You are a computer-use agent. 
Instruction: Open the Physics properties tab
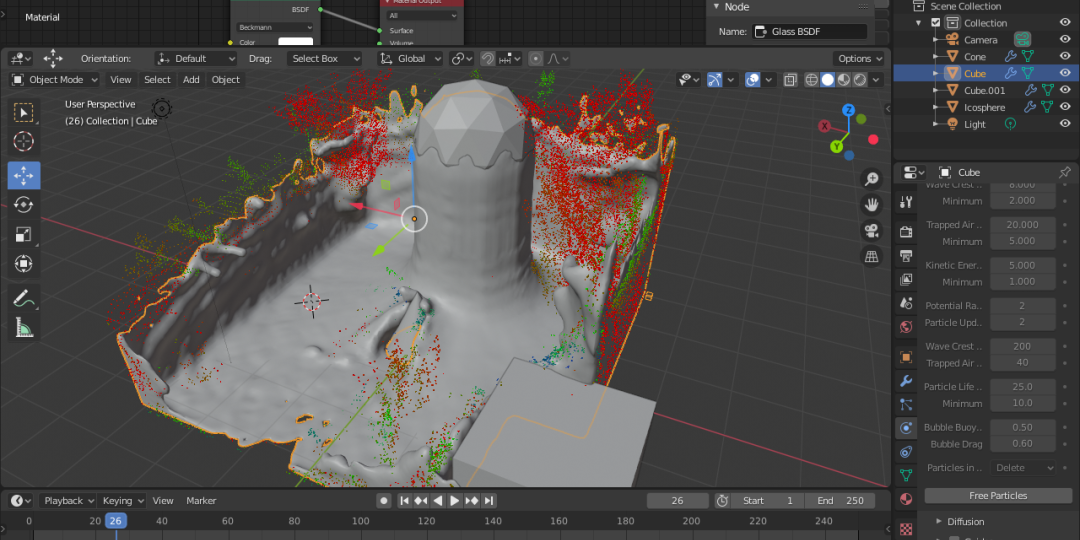[x=906, y=428]
